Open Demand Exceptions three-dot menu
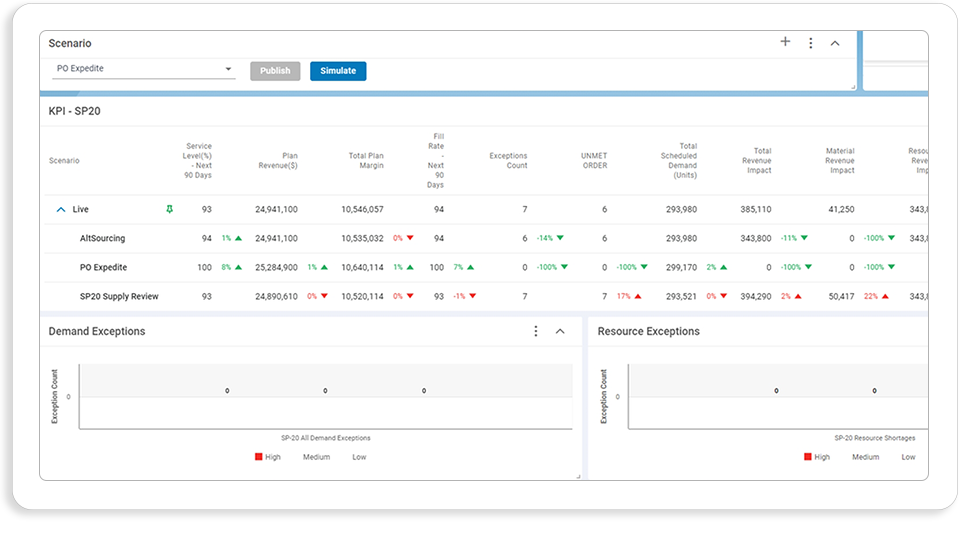Image resolution: width=960 pixels, height=540 pixels. pos(536,331)
